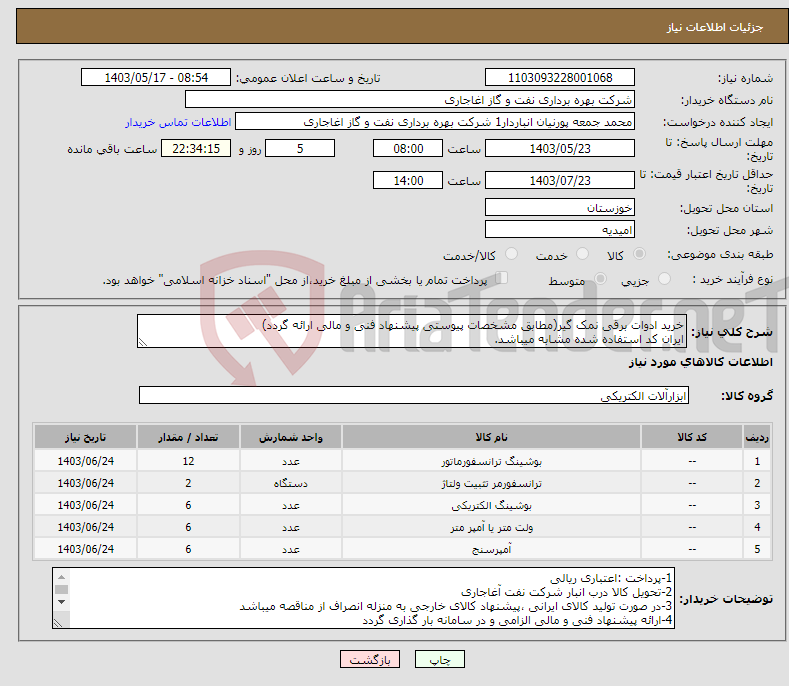789x686 pixels.
Task: Click the شماره نیاز field 1103093228001068
Action: pos(560,78)
